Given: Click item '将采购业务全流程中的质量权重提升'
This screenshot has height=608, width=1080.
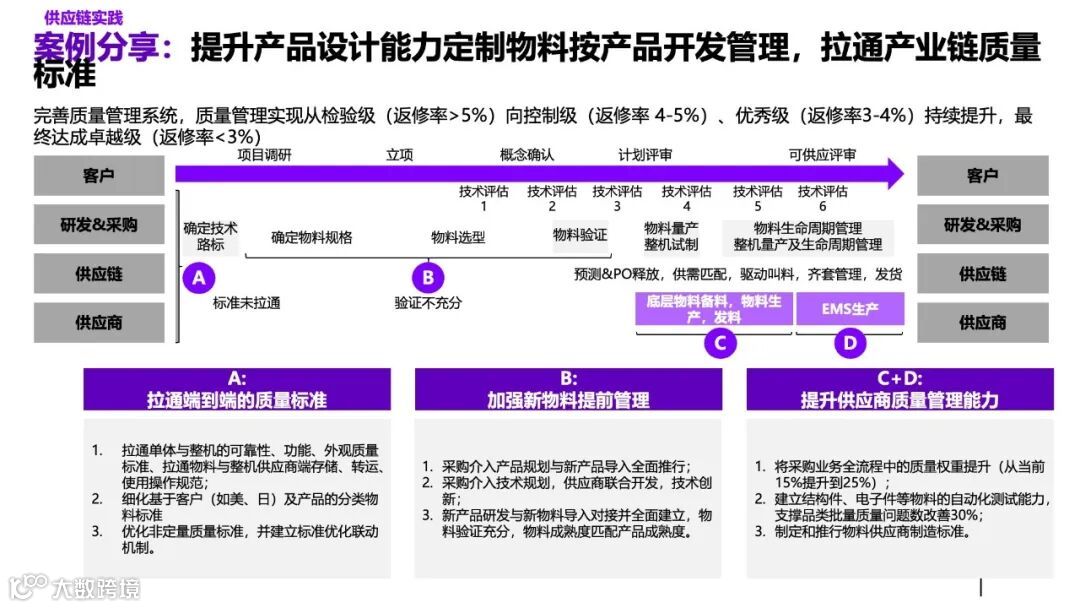Looking at the screenshot, I should 900,474.
